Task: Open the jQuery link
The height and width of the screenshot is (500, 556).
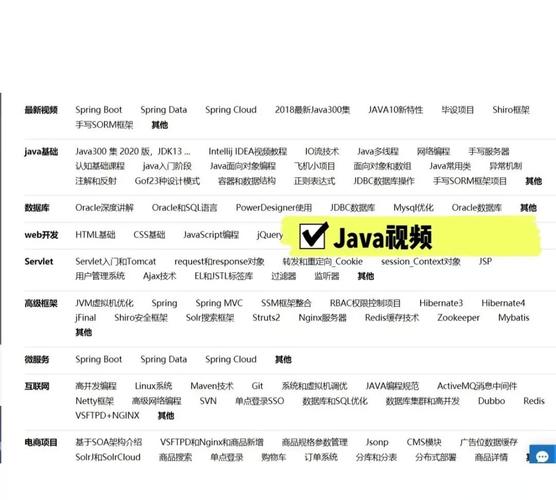Action: [269, 235]
